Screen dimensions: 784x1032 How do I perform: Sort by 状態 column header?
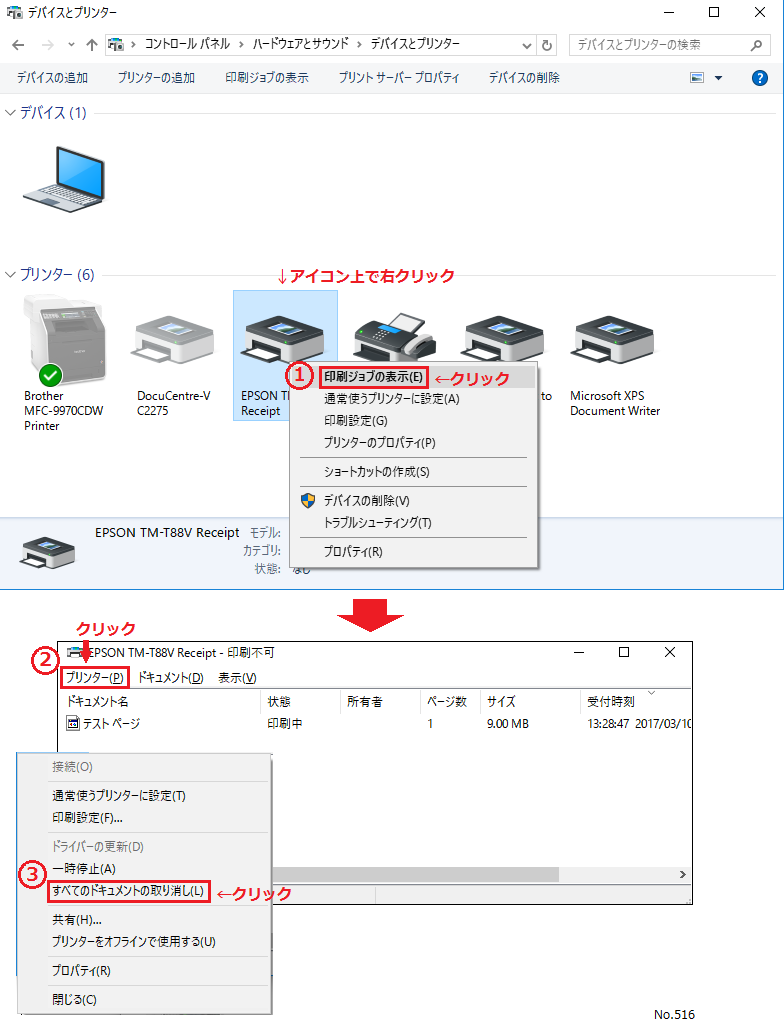tap(300, 702)
